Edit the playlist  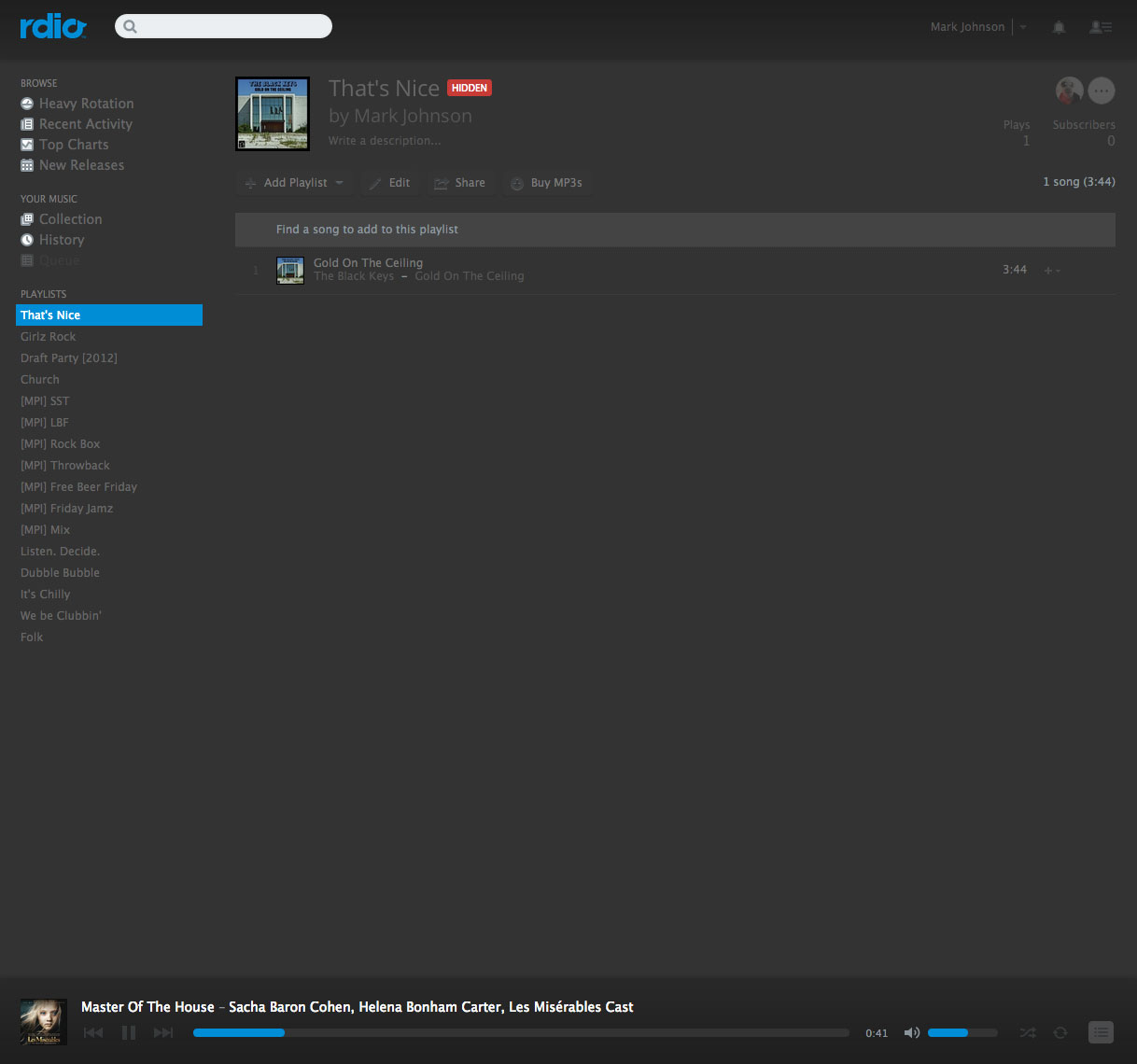tap(389, 183)
